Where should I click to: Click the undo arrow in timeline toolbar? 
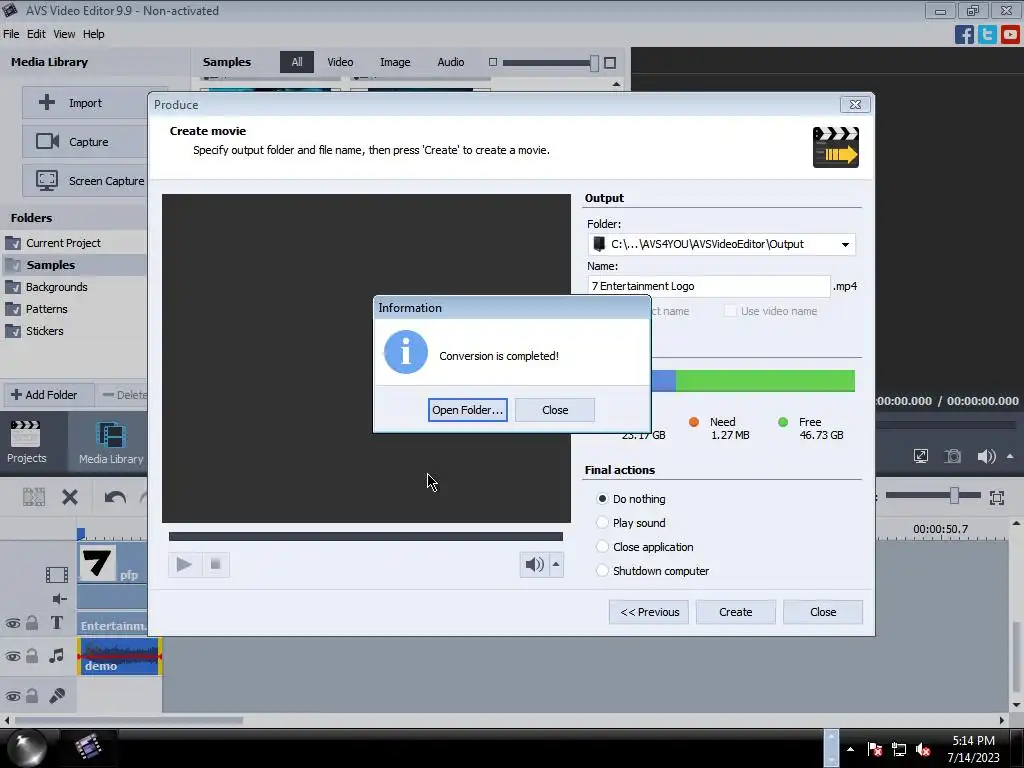tap(115, 498)
